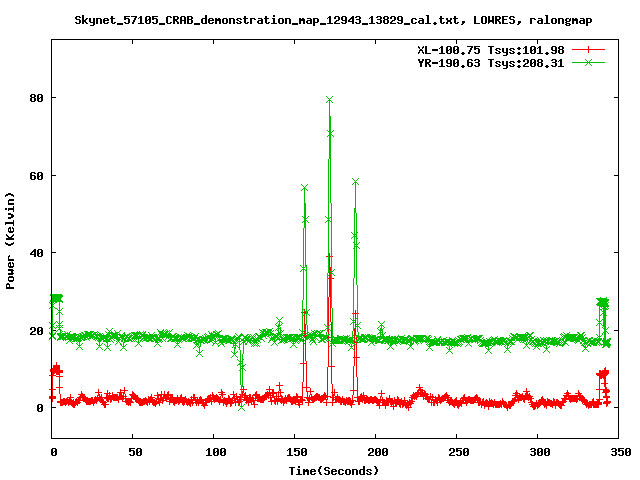640x480 pixels.
Task: Pick the green peak near 155 seconds
Action: (304, 187)
